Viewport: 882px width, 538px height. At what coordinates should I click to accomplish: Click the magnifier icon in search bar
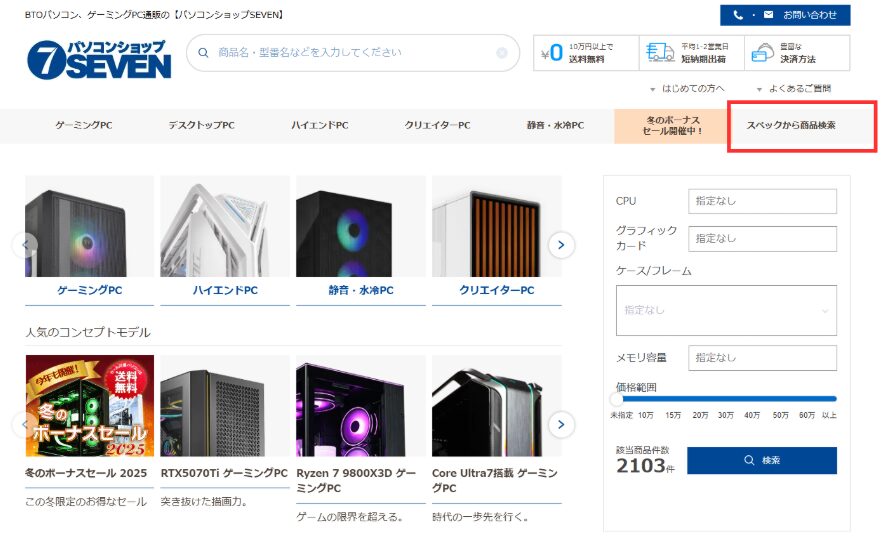(204, 53)
